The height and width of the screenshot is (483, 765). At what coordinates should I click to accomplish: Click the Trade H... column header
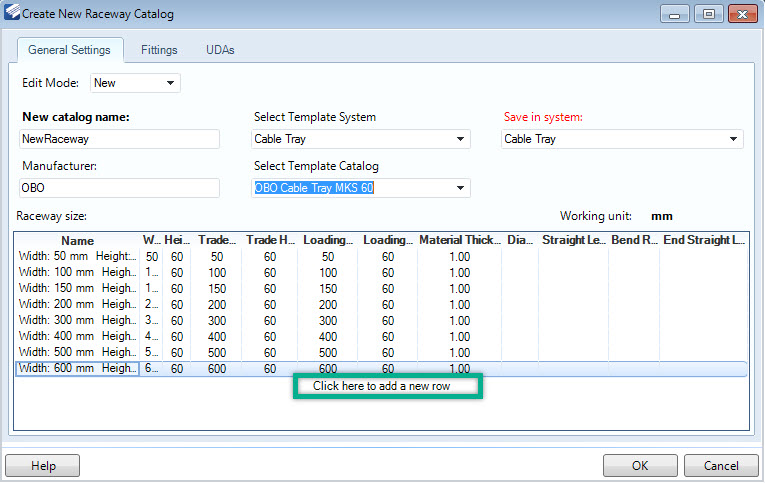[270, 240]
